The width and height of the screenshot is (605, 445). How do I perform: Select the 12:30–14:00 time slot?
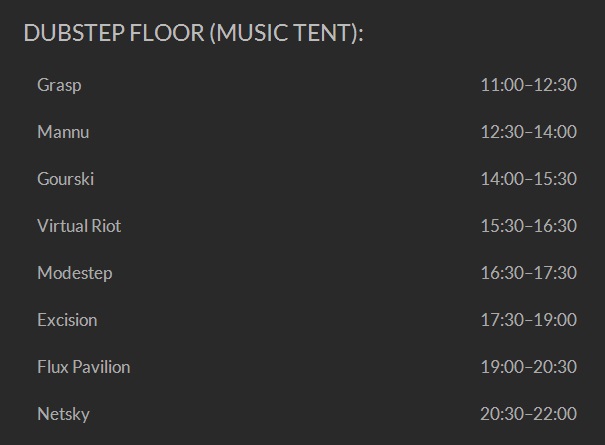pyautogui.click(x=529, y=132)
